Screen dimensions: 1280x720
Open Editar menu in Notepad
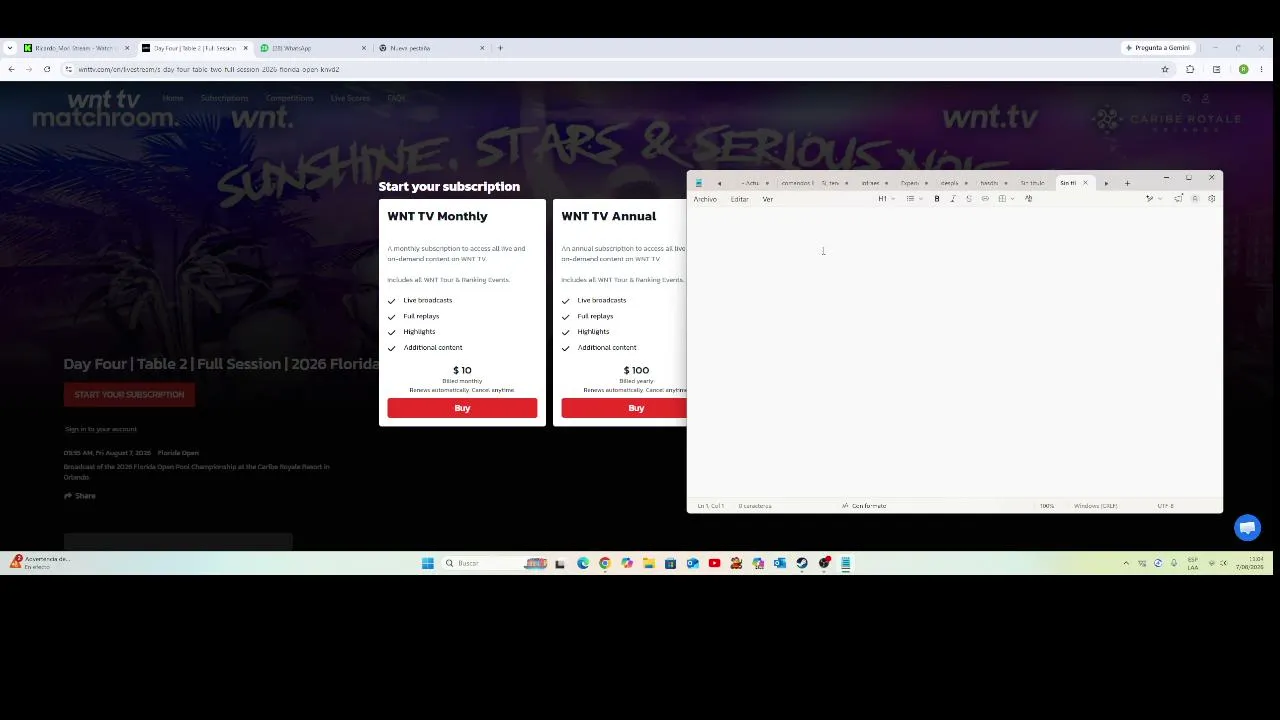739,199
